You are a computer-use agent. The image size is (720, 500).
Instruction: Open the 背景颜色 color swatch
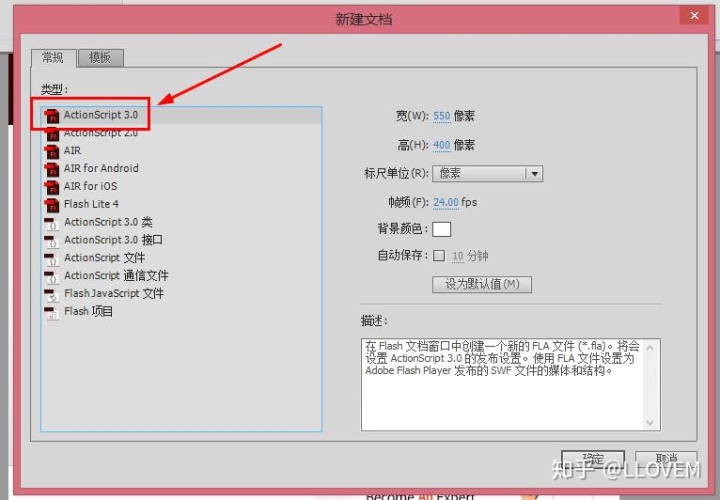441,229
